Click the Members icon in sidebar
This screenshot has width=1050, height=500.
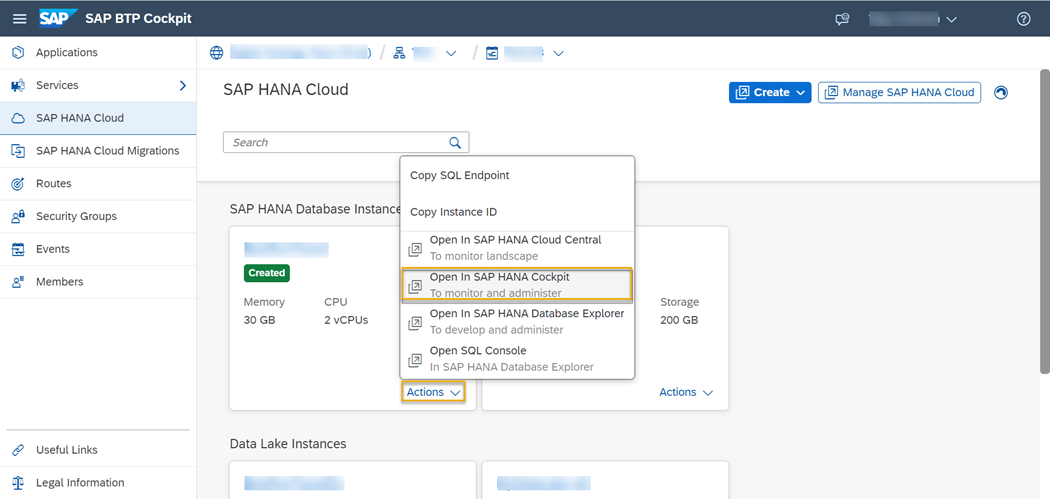tap(19, 282)
